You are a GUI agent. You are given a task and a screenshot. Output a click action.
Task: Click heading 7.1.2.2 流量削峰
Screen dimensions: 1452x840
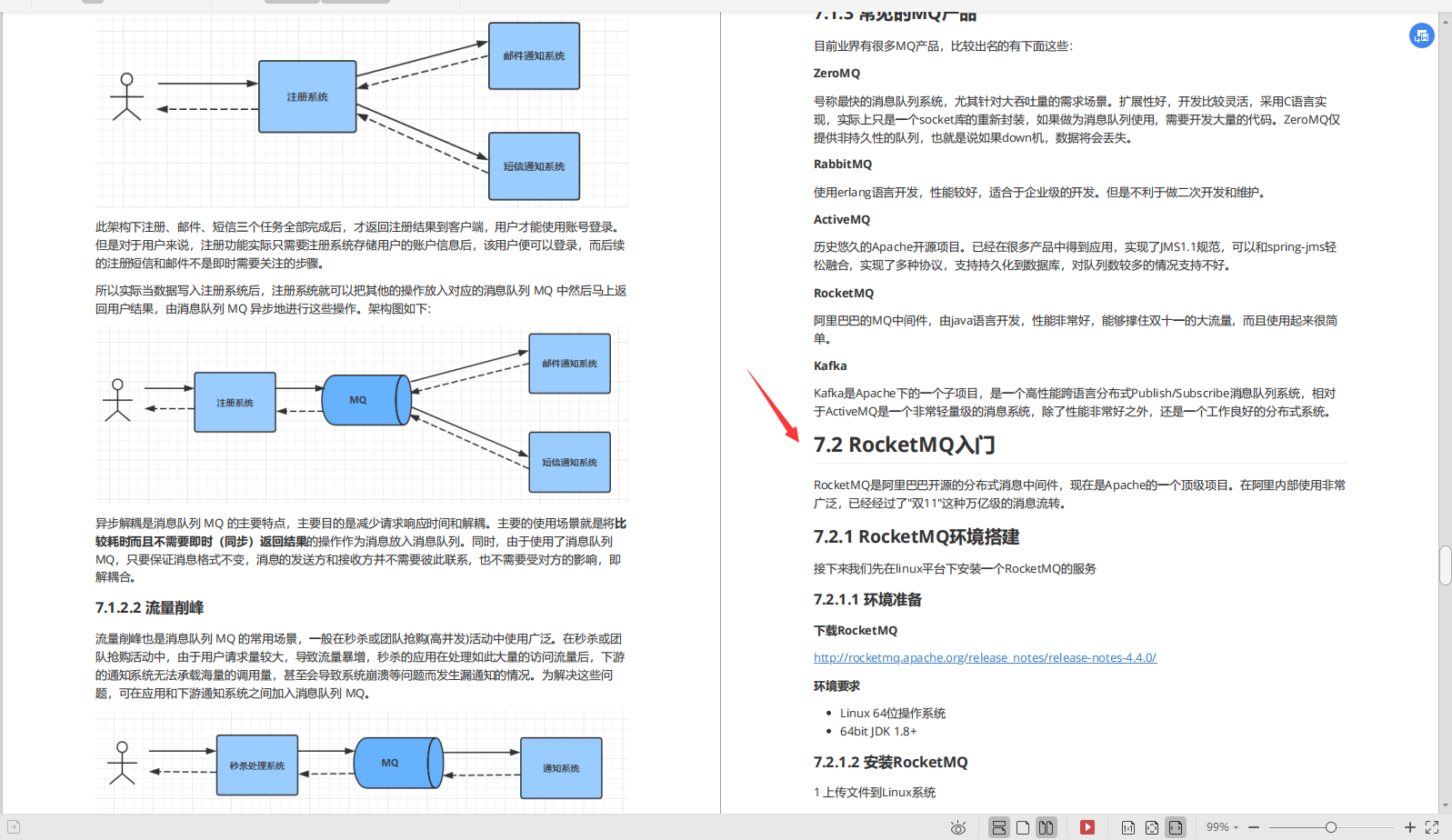tap(149, 607)
